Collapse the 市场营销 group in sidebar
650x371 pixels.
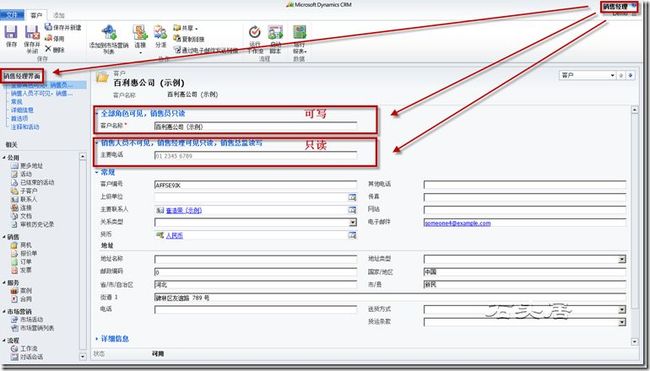[x=4, y=311]
